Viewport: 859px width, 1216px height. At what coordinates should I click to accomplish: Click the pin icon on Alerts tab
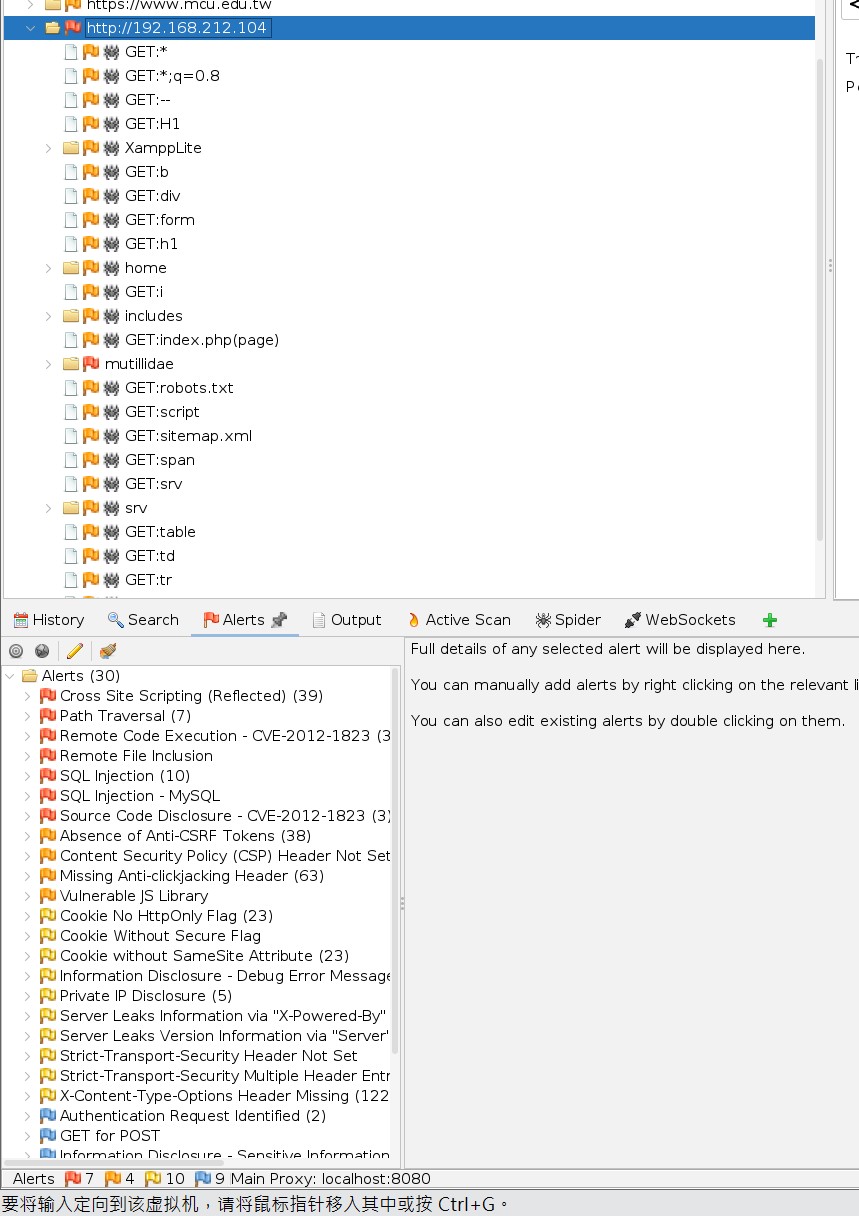tap(279, 620)
